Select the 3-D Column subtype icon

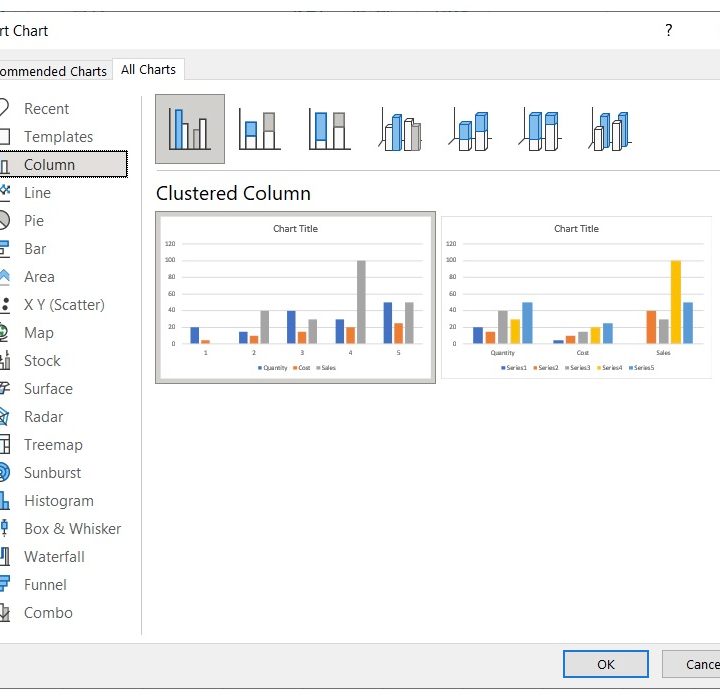click(610, 130)
